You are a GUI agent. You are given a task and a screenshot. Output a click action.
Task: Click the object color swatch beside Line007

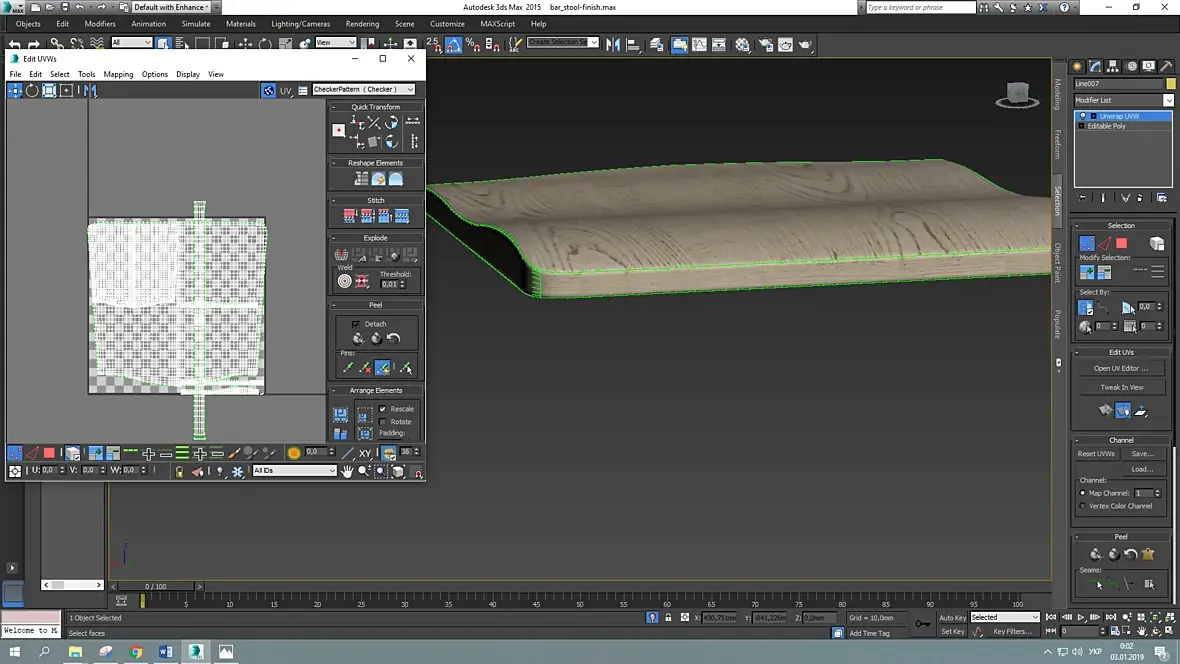click(1171, 84)
